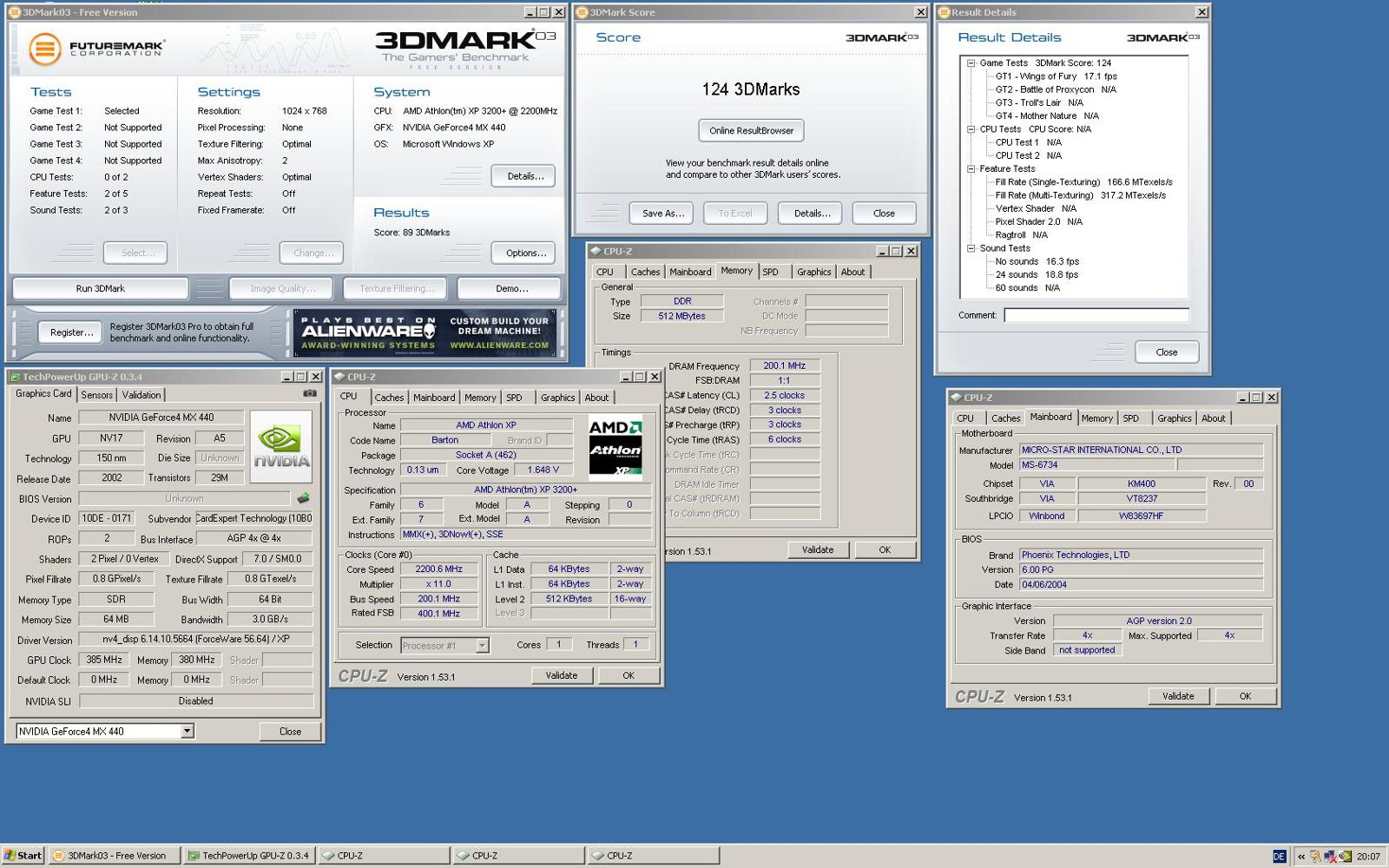The height and width of the screenshot is (868, 1389).
Task: Open the GPU selection dropdown in GPU-Z
Action: 187,732
